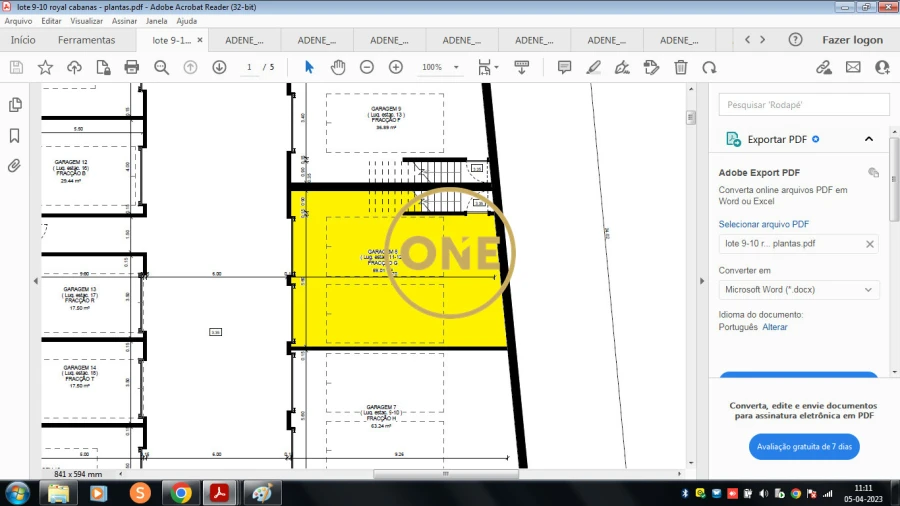Viewport: 900px width, 506px height.
Task: Open the Microsoft Word format dropdown
Action: click(798, 290)
